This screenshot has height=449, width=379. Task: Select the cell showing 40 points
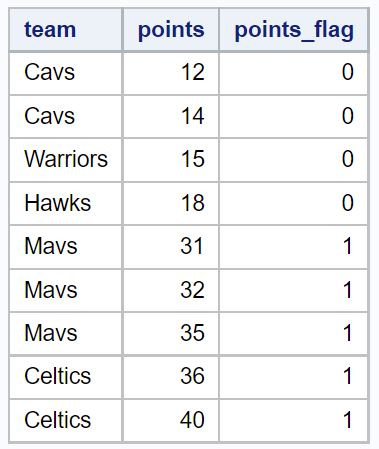171,420
